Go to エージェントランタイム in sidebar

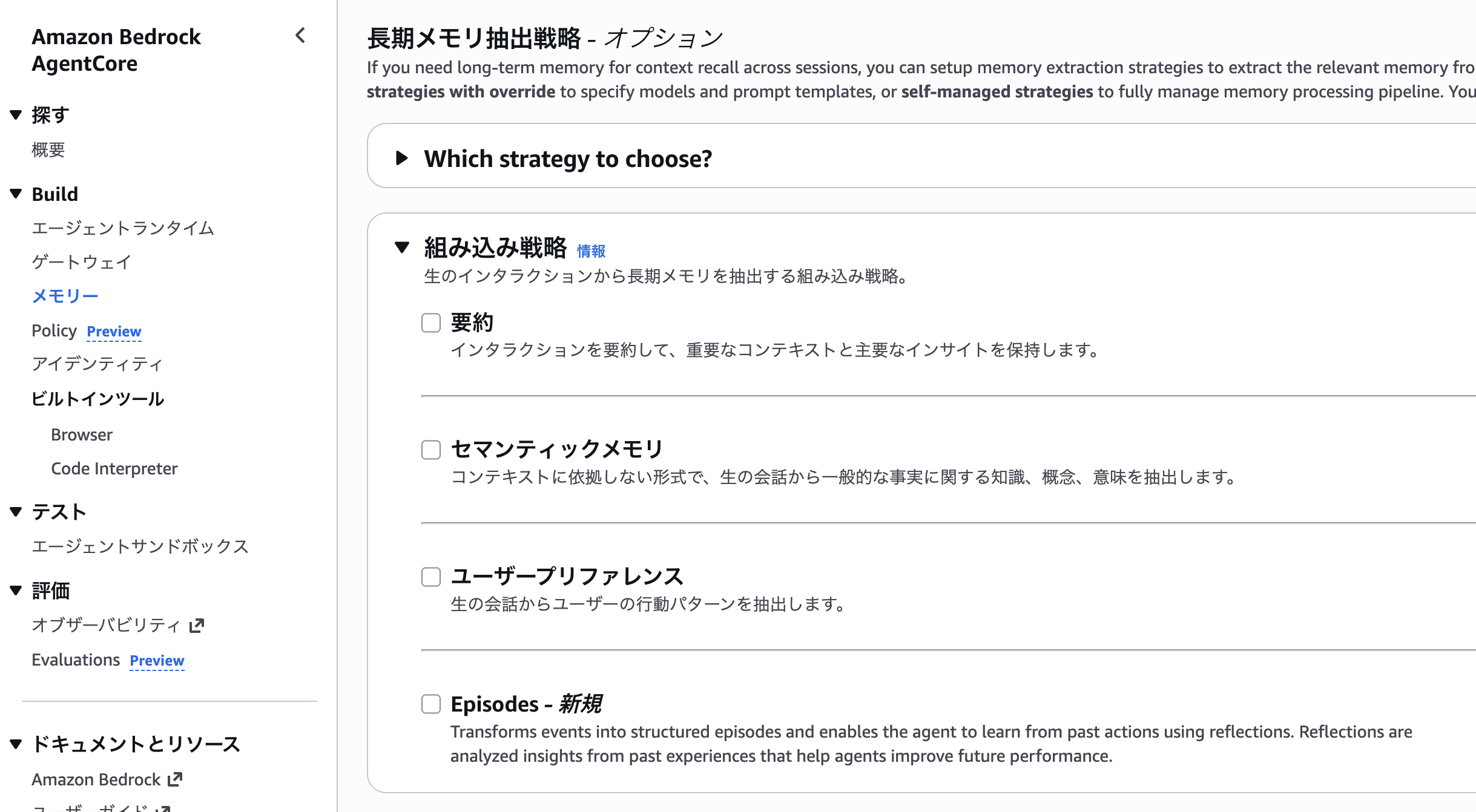pos(123,228)
